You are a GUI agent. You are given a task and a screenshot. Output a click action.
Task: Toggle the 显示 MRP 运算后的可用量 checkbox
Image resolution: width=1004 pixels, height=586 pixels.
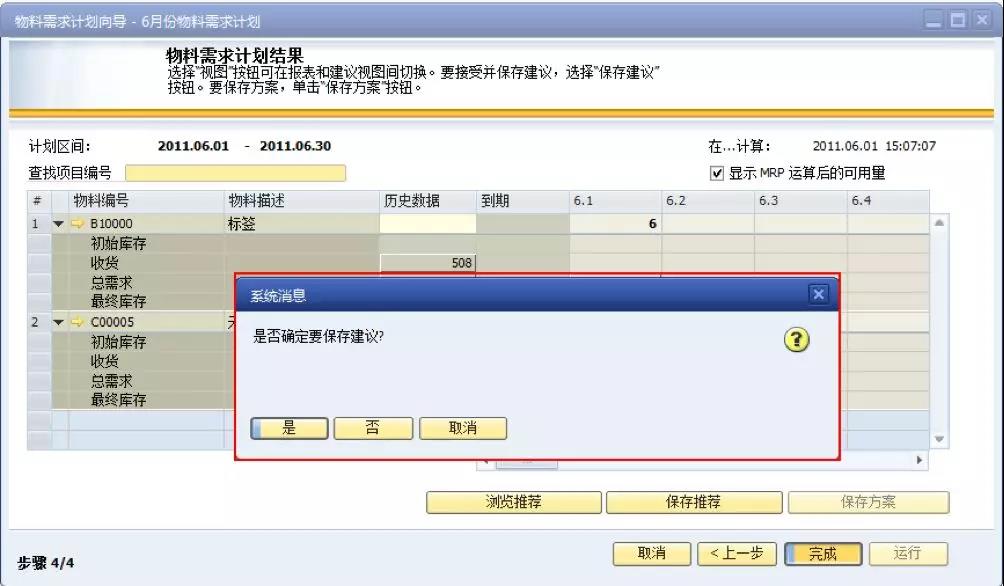click(x=716, y=173)
